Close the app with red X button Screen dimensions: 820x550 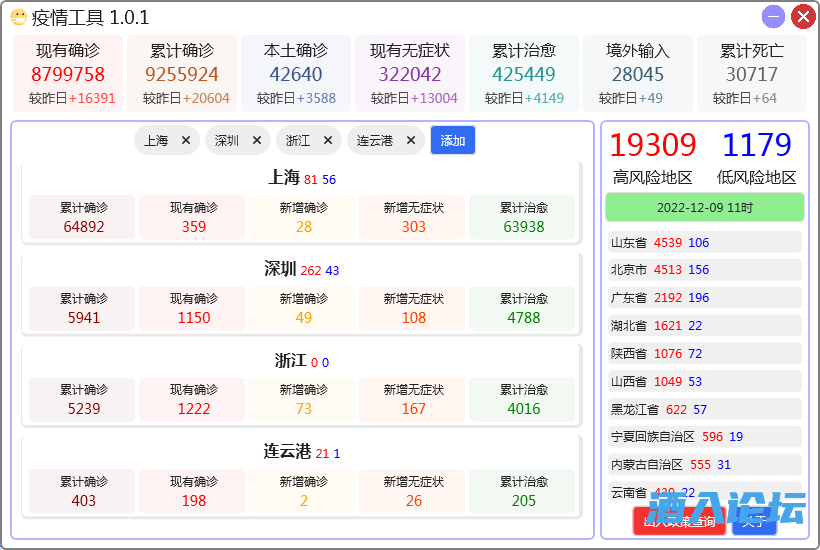pyautogui.click(x=802, y=17)
